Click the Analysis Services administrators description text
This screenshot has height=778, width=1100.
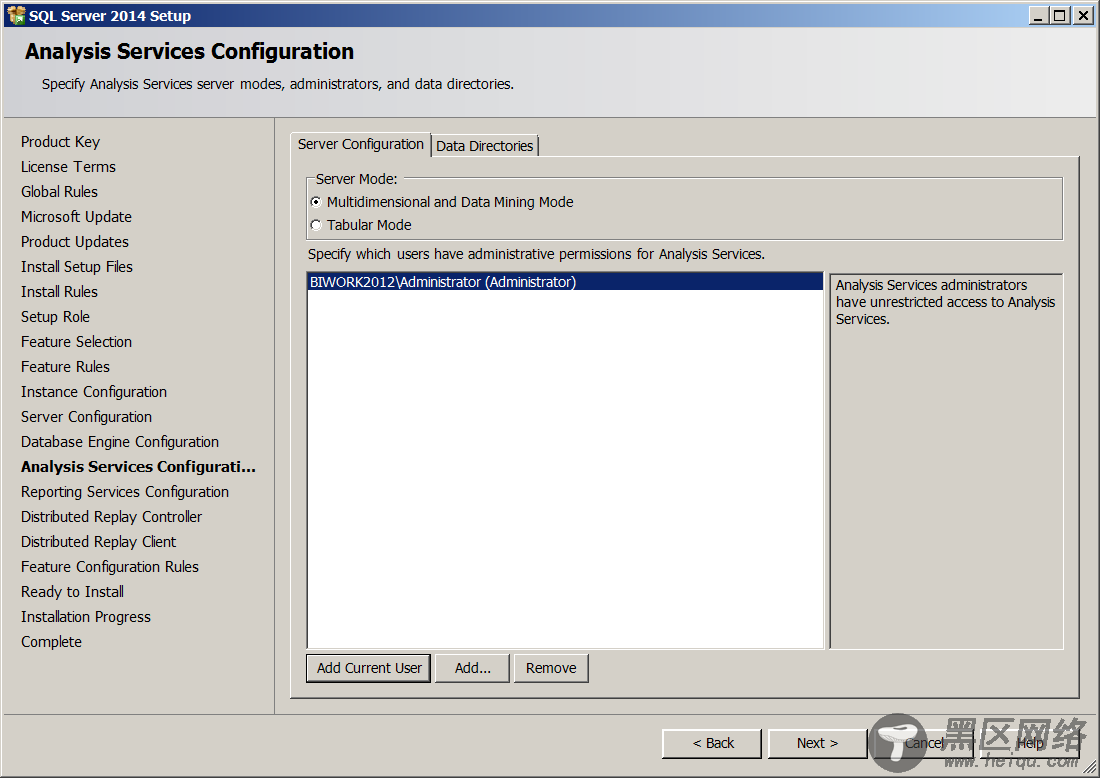(x=945, y=302)
